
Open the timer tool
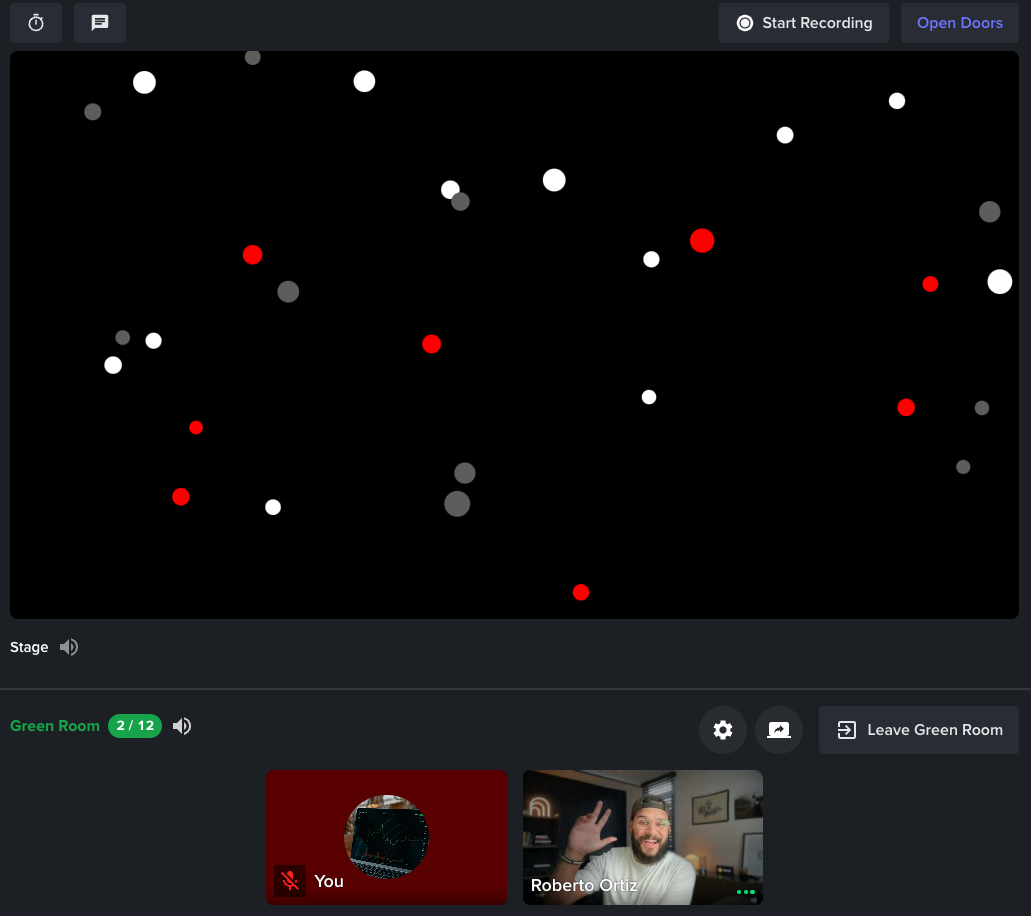coord(36,23)
